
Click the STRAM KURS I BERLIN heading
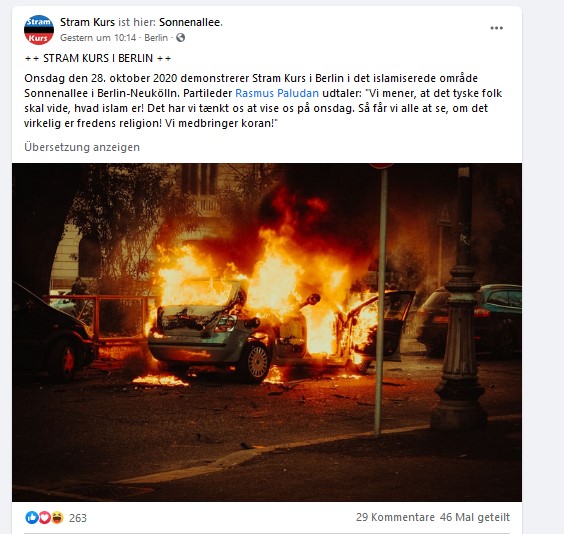(98, 58)
